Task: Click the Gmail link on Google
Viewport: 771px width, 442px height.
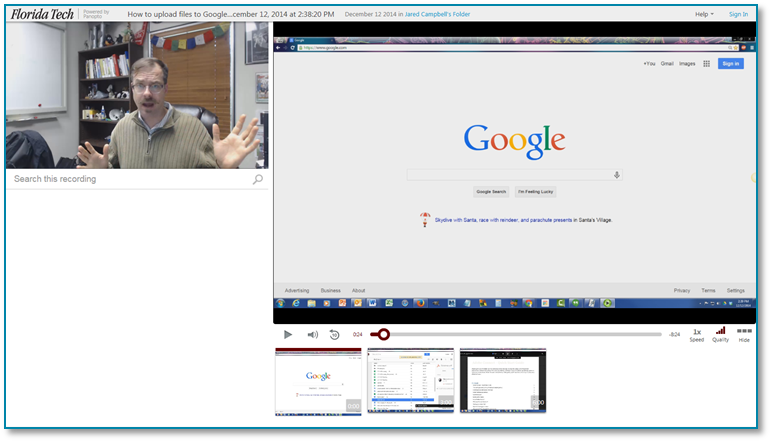Action: (667, 63)
